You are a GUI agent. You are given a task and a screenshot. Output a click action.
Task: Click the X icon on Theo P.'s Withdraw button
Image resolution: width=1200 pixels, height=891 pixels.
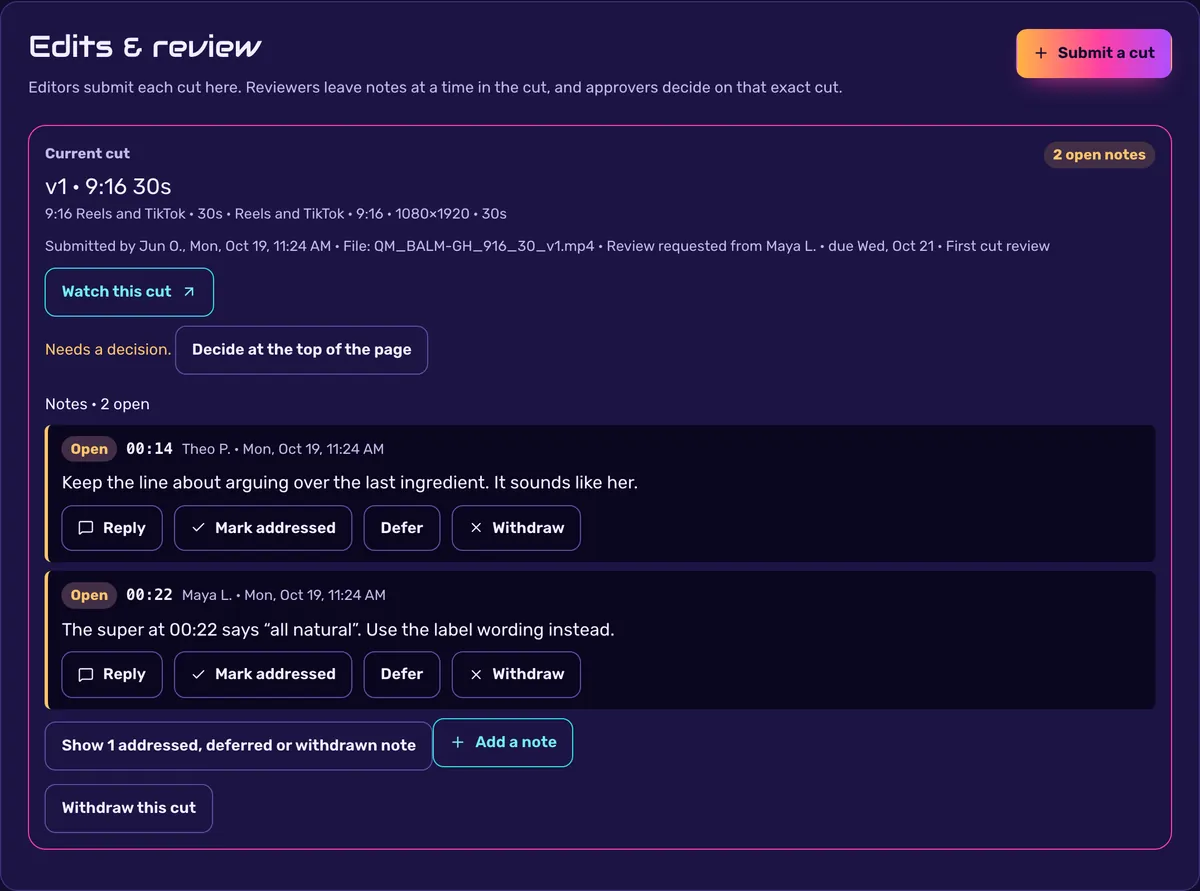coord(476,528)
